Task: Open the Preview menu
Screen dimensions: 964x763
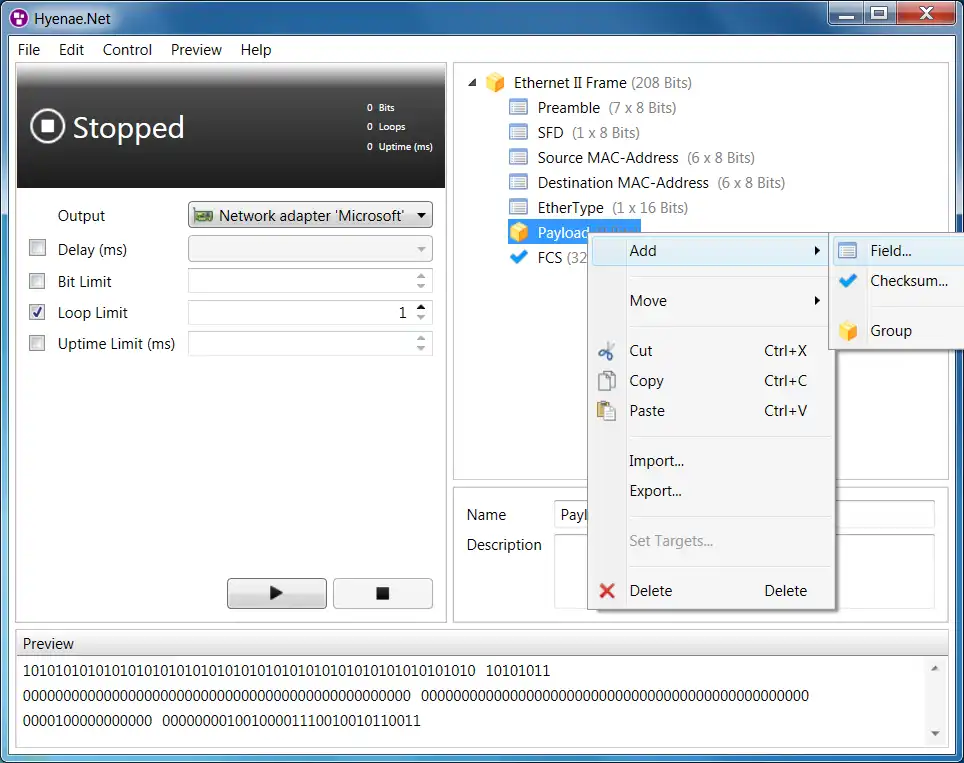Action: pos(196,50)
